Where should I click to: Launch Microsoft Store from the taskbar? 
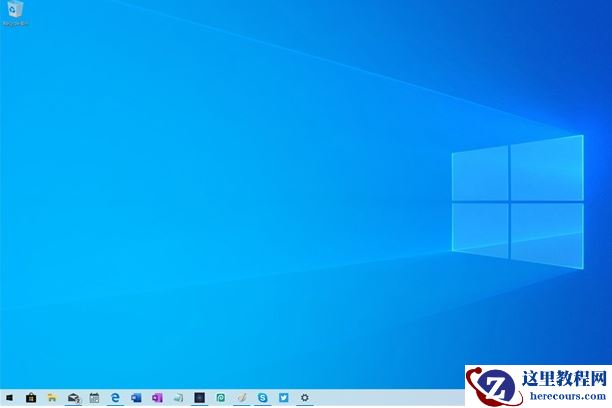pos(31,398)
